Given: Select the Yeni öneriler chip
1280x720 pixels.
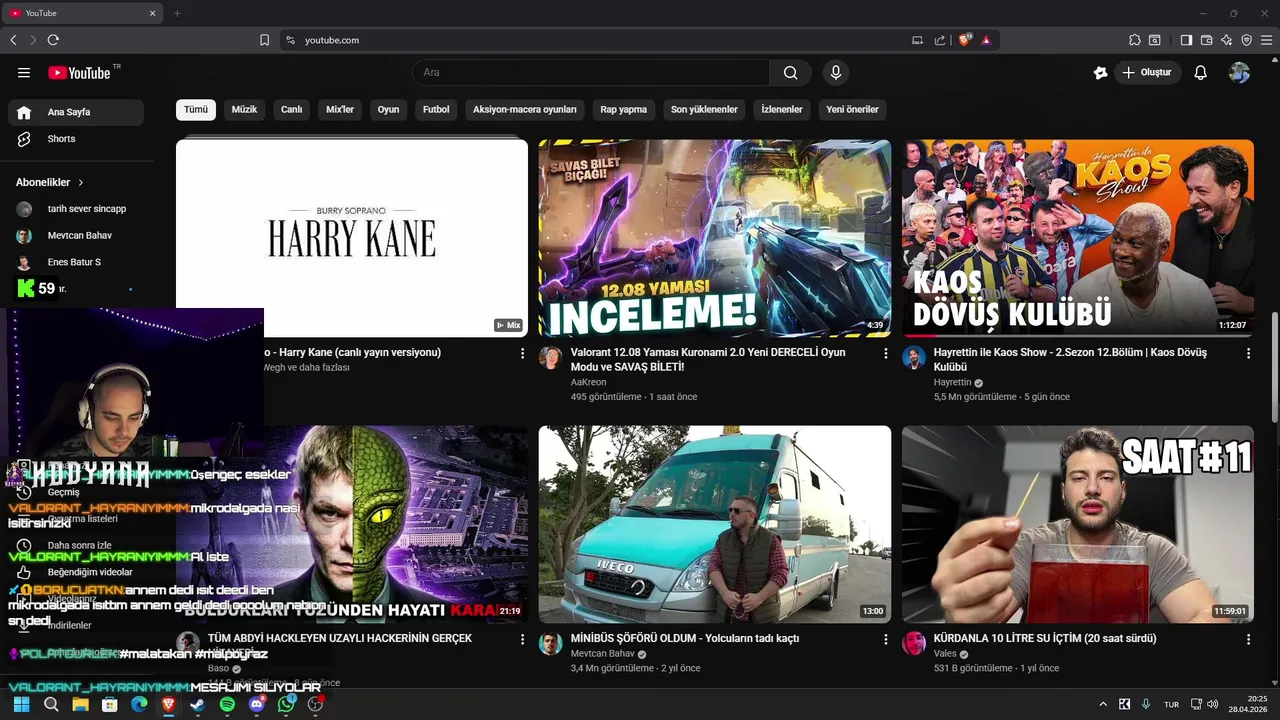Looking at the screenshot, I should tap(852, 109).
